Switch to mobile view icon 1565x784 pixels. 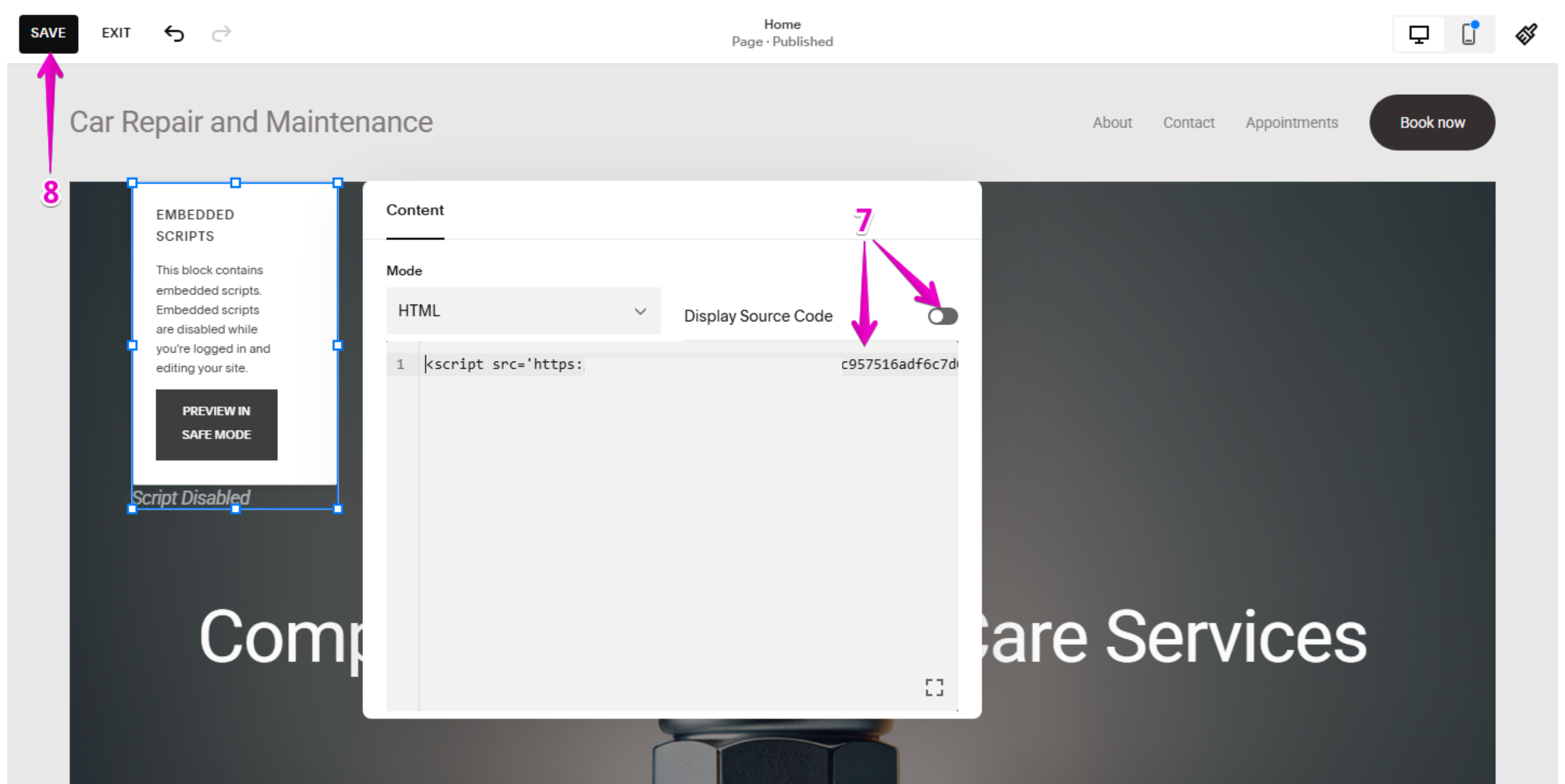[x=1468, y=34]
